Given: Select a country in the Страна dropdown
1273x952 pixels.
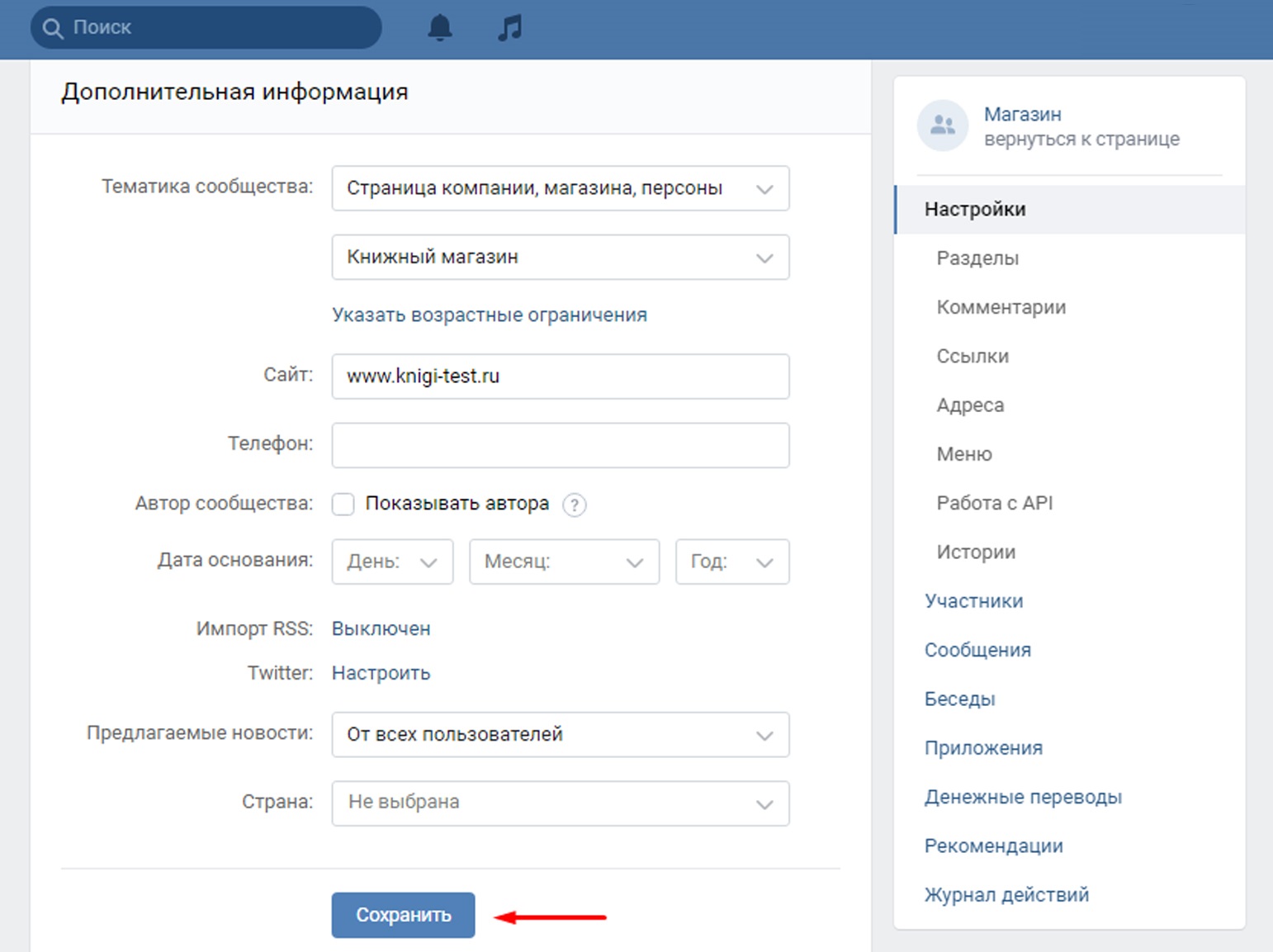Looking at the screenshot, I should coord(560,803).
